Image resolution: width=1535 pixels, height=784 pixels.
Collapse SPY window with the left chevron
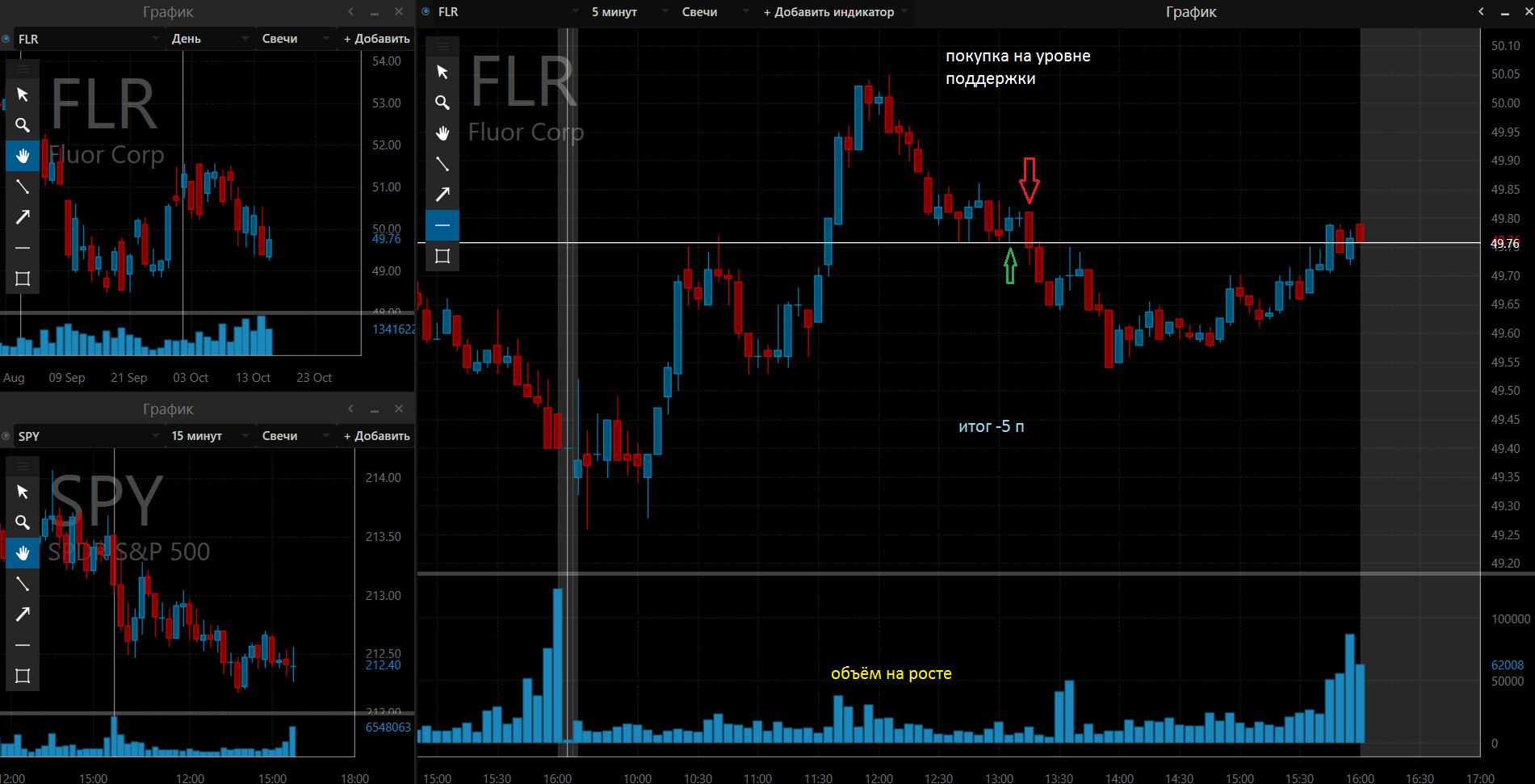[x=350, y=409]
